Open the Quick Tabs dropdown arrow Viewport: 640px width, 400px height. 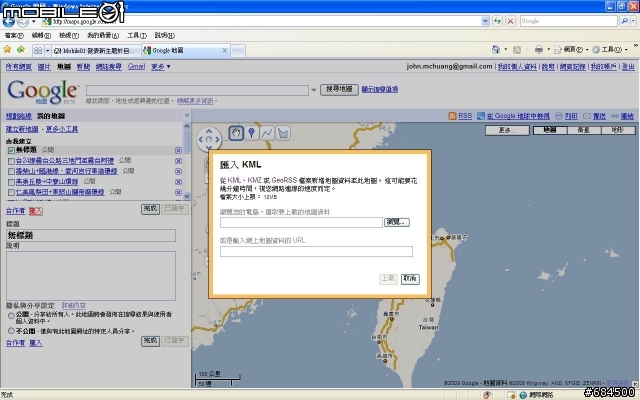(x=47, y=51)
